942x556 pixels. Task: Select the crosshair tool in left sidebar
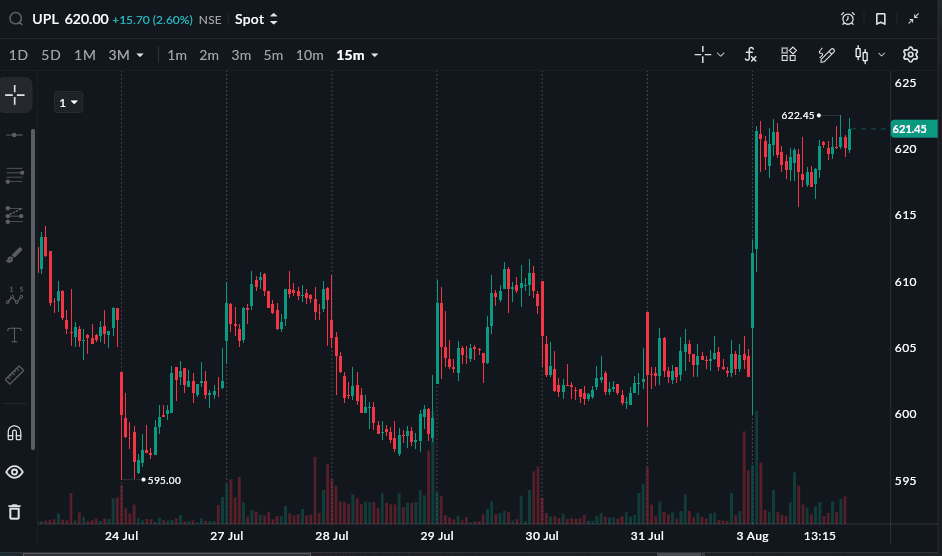click(x=15, y=95)
